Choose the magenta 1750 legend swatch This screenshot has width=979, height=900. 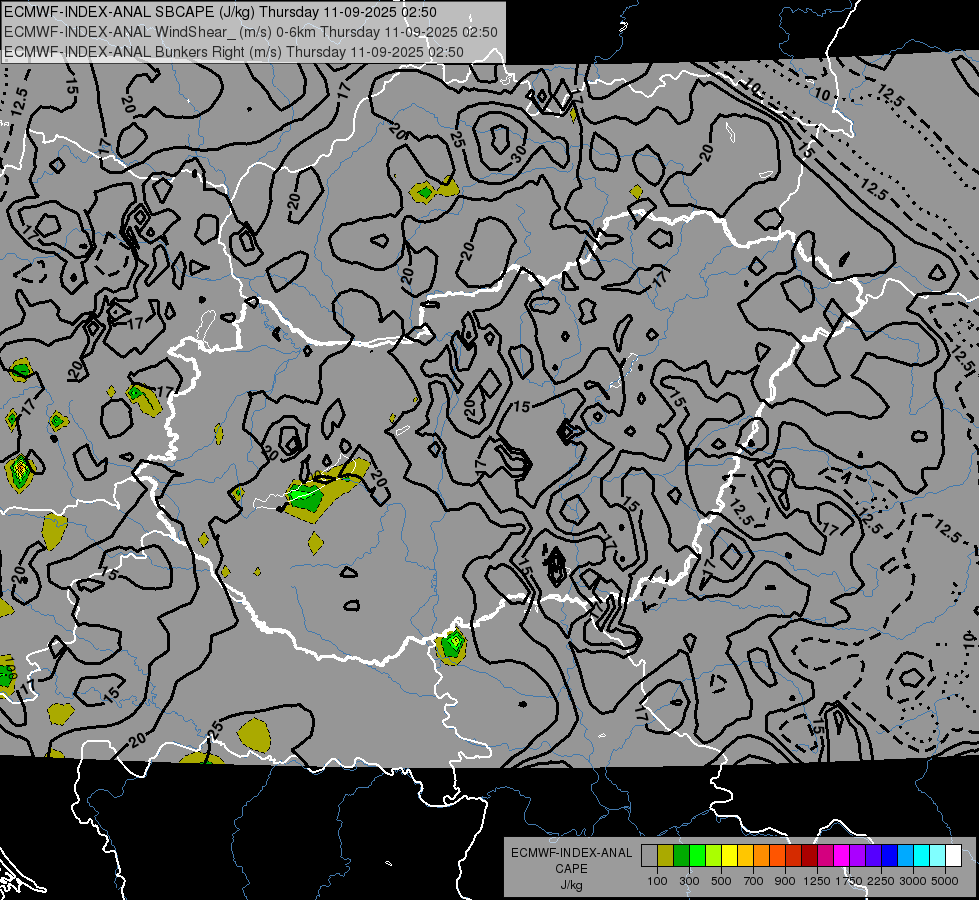[x=842, y=855]
